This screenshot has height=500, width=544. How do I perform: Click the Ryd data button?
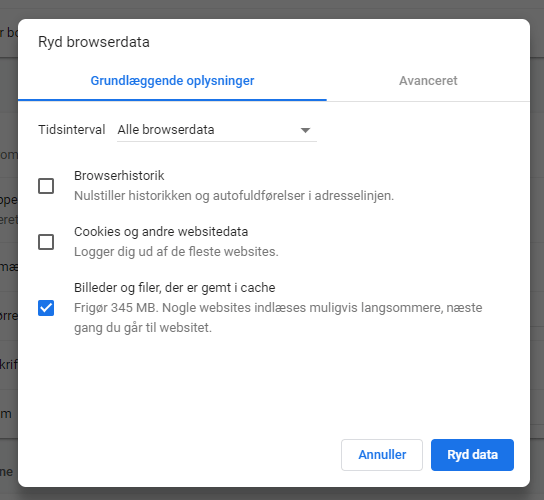pos(472,455)
